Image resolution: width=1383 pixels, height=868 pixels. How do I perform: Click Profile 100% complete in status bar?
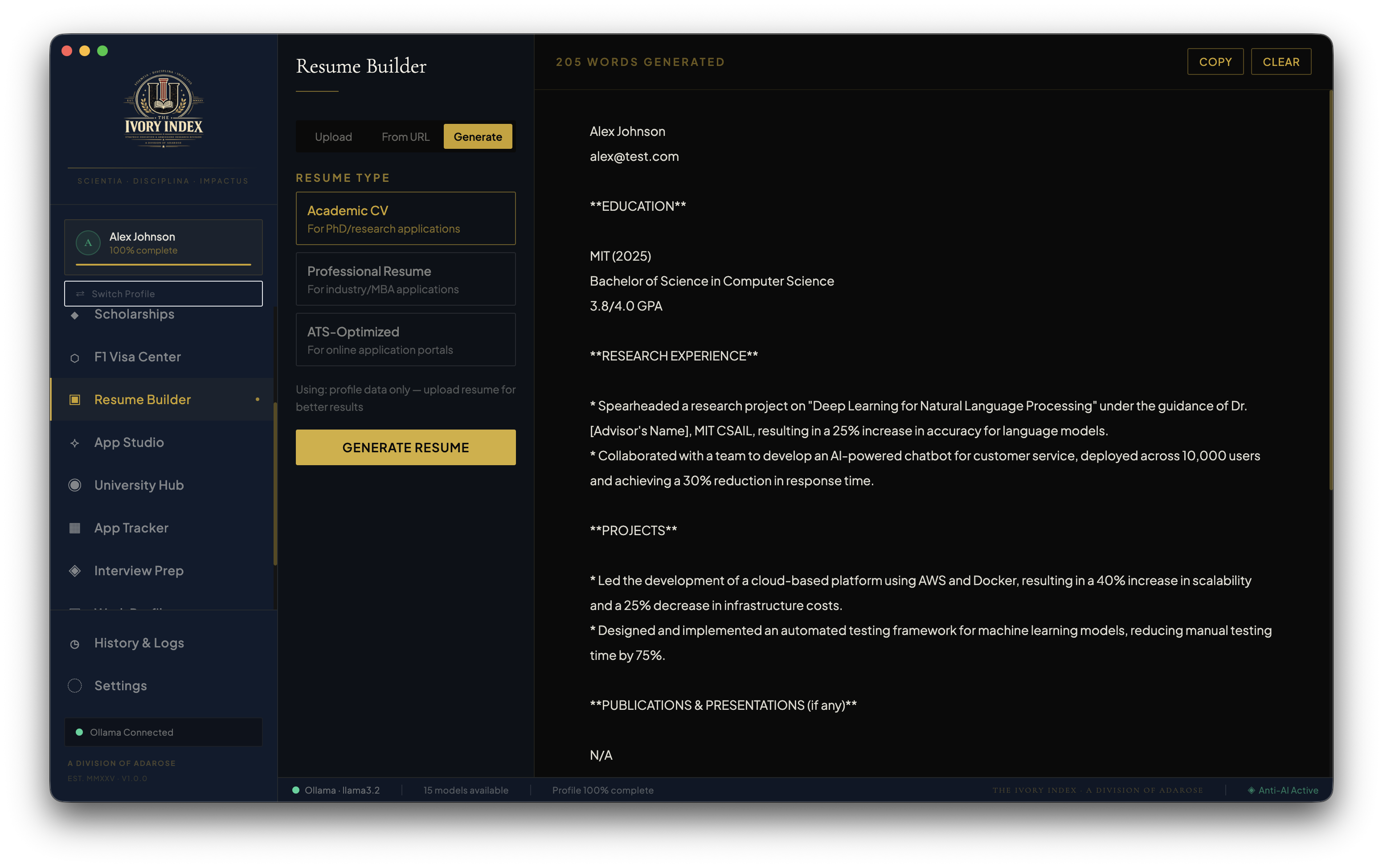[x=602, y=790]
